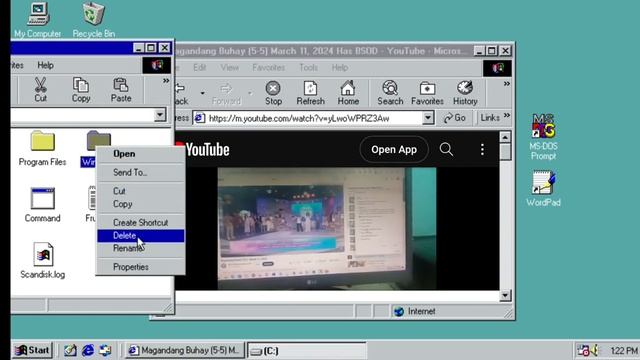Expand Explorer toolbar overflow chevron

166,81
